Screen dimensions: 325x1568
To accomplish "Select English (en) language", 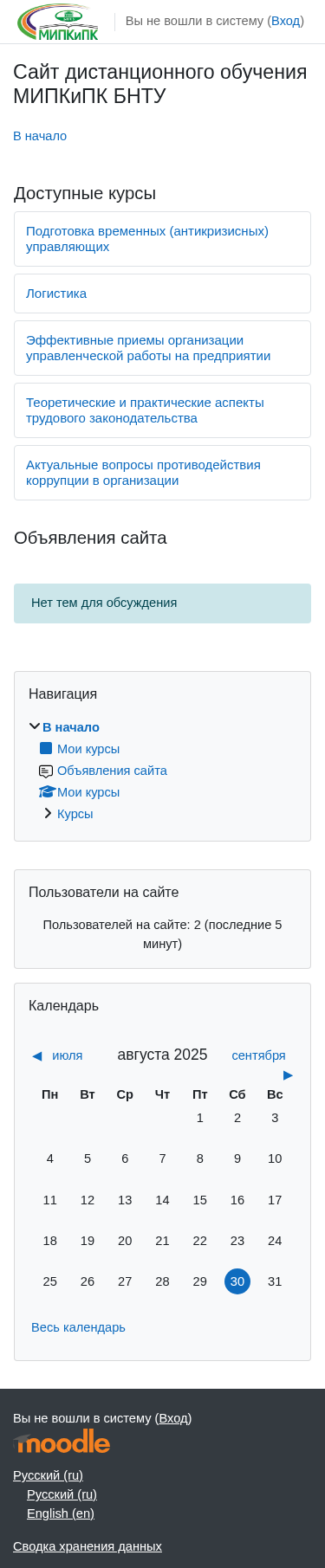I will (x=61, y=1513).
